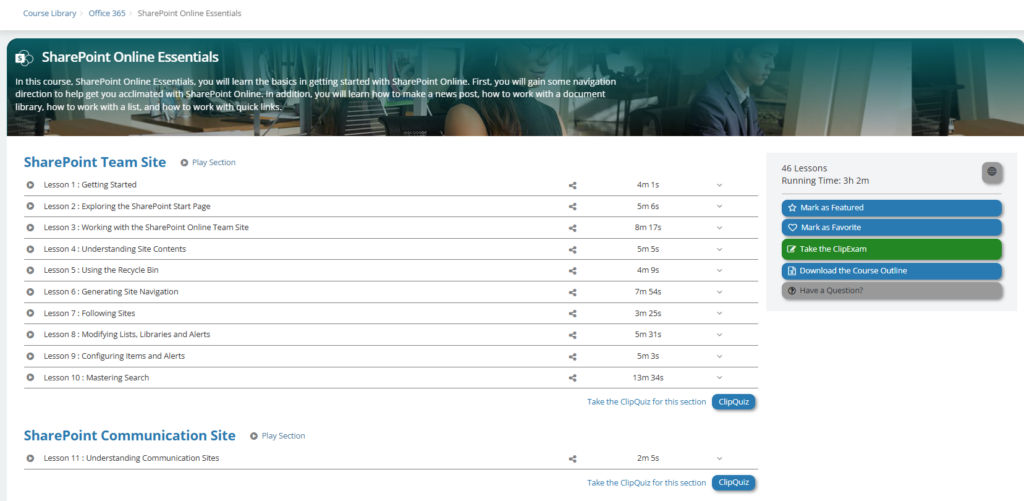This screenshot has width=1024, height=501.
Task: Click the Running Time 3h 2m text
Action: [x=825, y=180]
